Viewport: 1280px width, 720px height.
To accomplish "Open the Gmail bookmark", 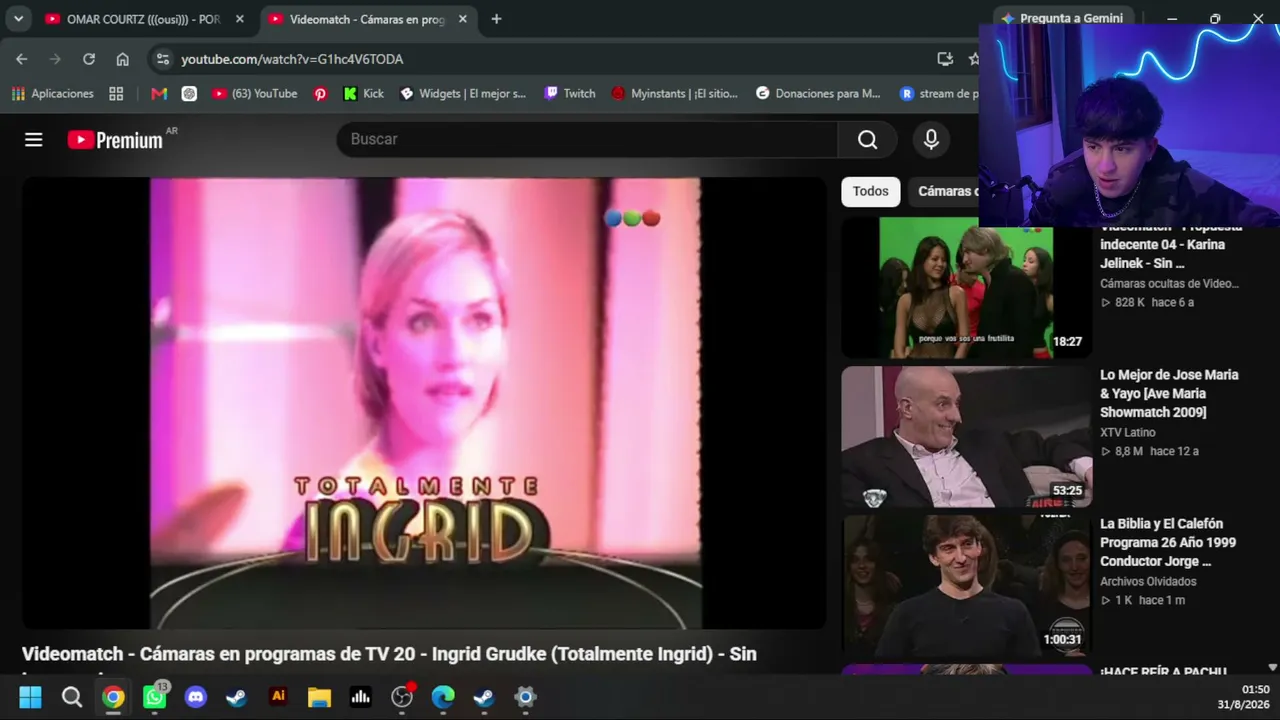I will pyautogui.click(x=158, y=93).
